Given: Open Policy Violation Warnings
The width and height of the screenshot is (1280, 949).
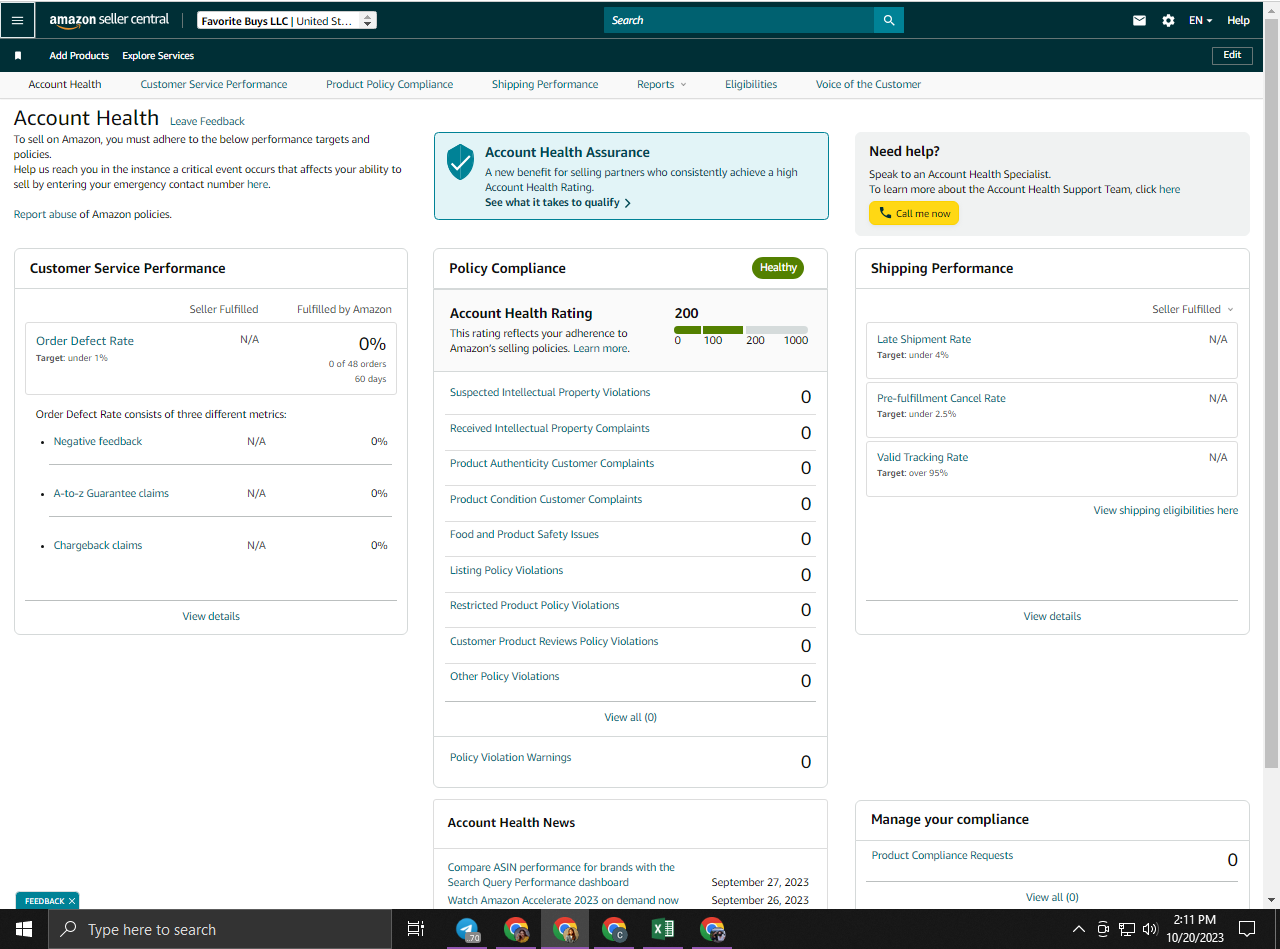Looking at the screenshot, I should (511, 758).
